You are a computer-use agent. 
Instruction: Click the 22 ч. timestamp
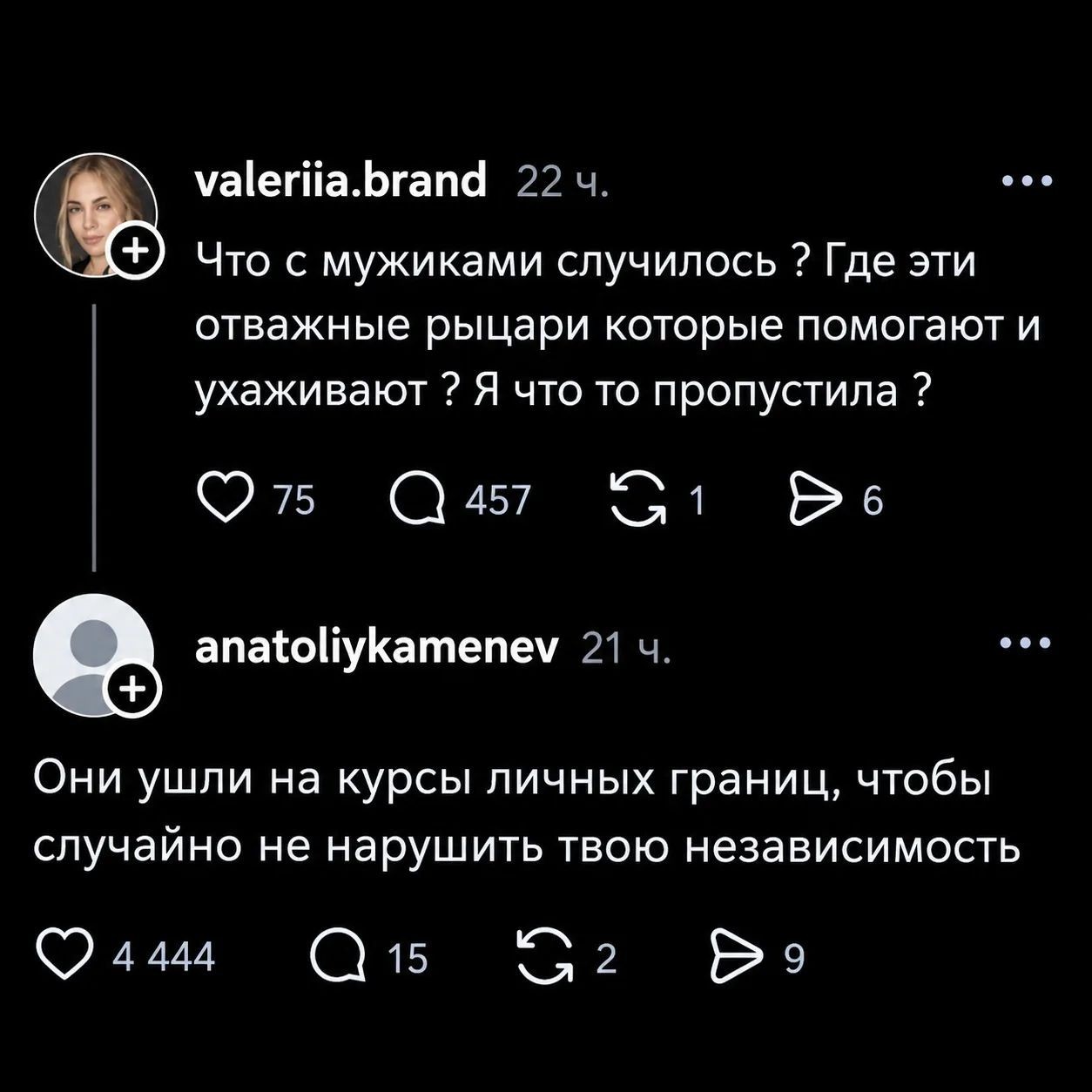[x=563, y=181]
